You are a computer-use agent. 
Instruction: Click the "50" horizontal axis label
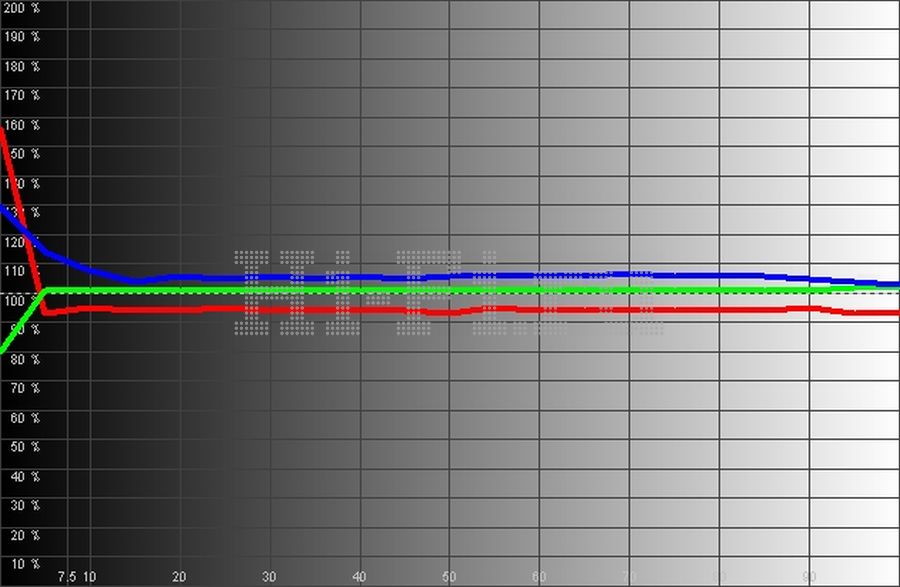point(449,577)
